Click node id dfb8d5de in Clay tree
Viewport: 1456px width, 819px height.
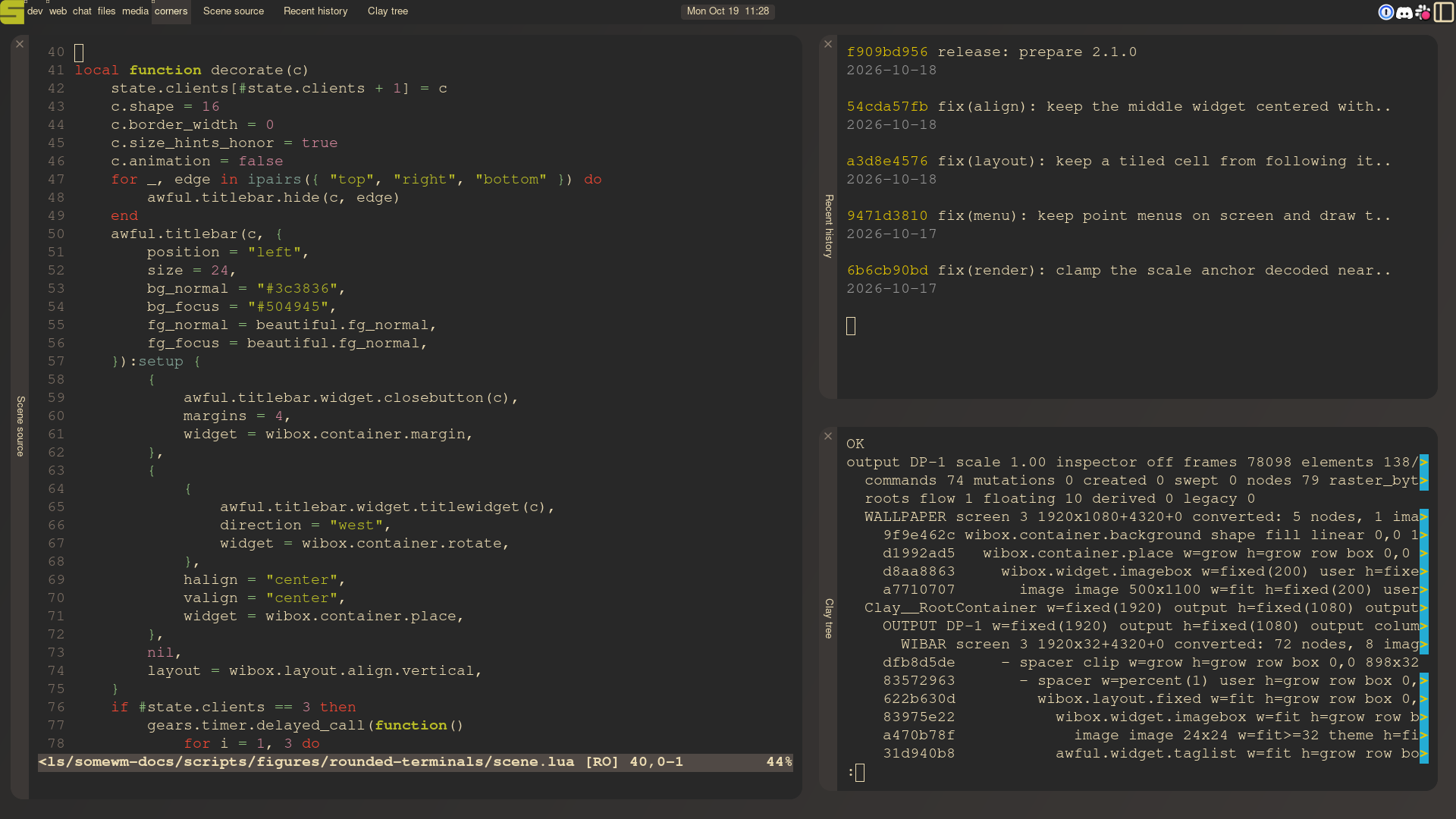click(x=919, y=663)
